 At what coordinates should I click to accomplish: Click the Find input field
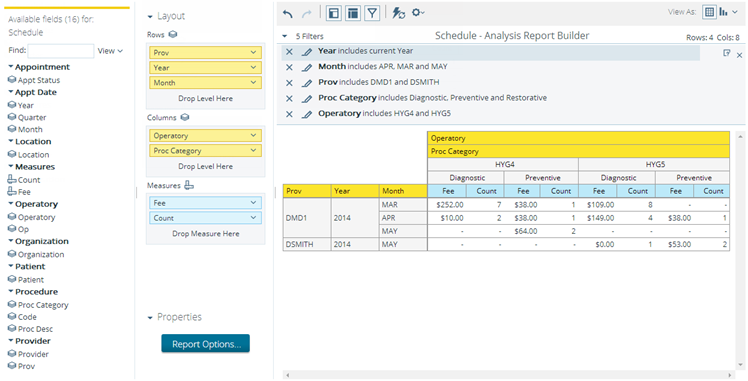[61, 51]
